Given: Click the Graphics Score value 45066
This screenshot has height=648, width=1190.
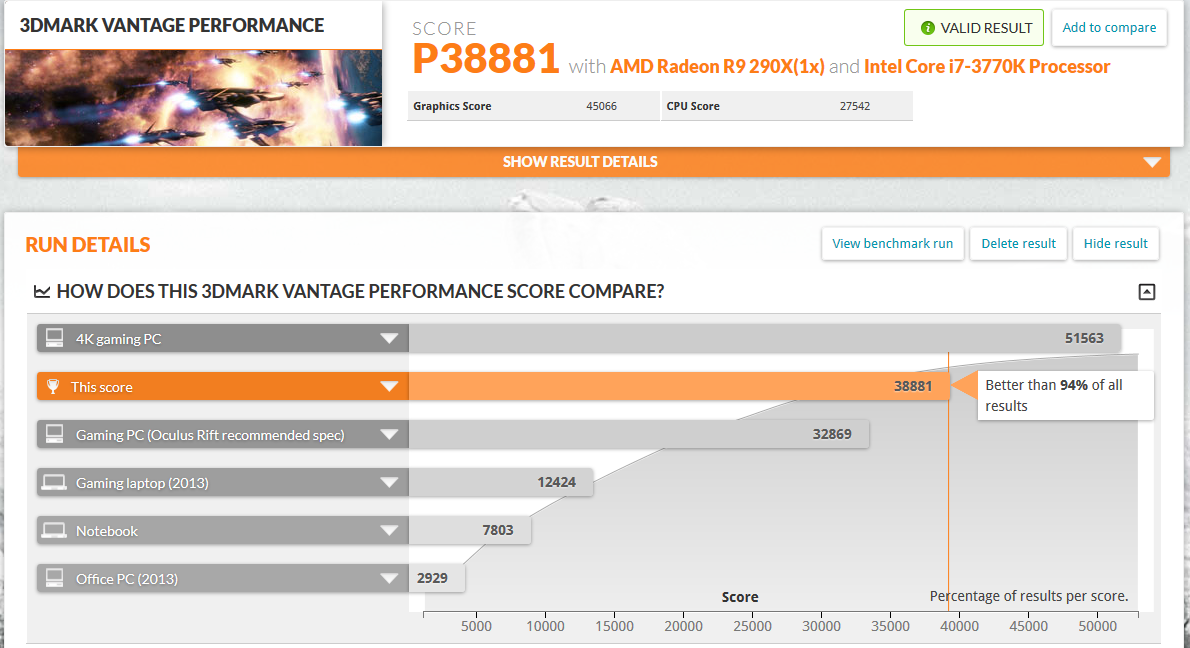Looking at the screenshot, I should (x=601, y=106).
